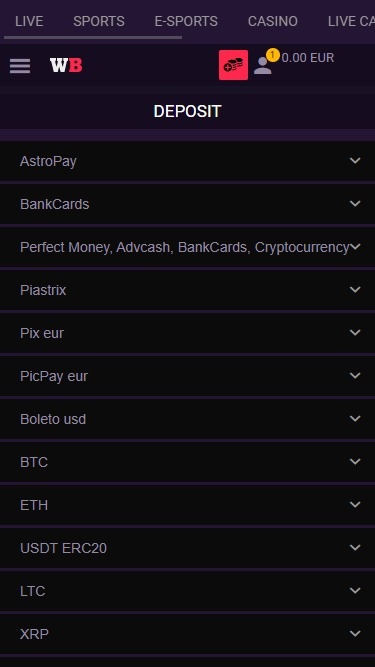The width and height of the screenshot is (375, 667).
Task: Open the E-SPORTS tab
Action: [x=186, y=21]
